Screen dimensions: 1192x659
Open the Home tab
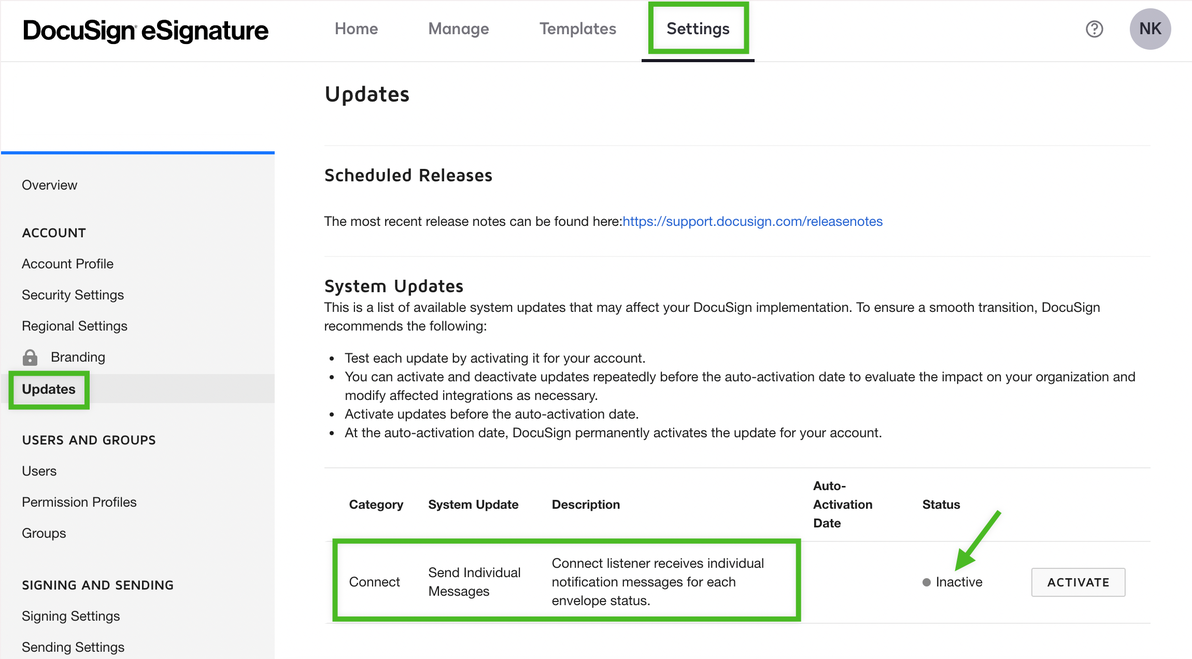coord(356,29)
